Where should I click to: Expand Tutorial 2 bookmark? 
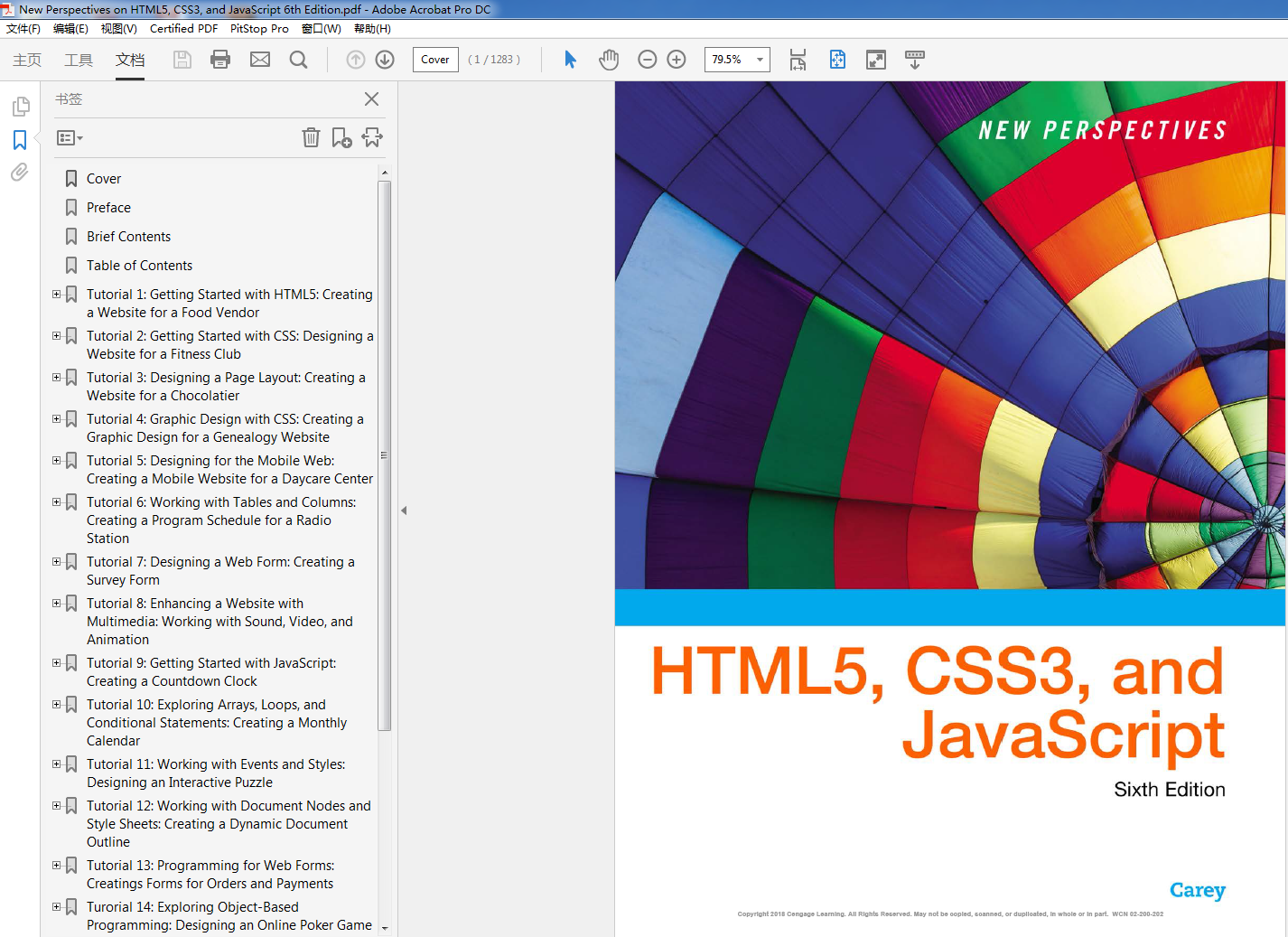pos(57,336)
